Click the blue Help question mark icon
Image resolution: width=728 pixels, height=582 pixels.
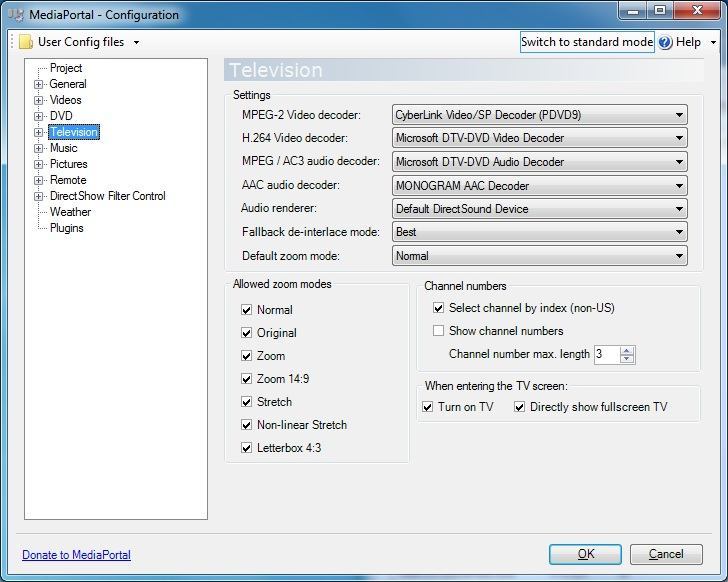point(665,42)
